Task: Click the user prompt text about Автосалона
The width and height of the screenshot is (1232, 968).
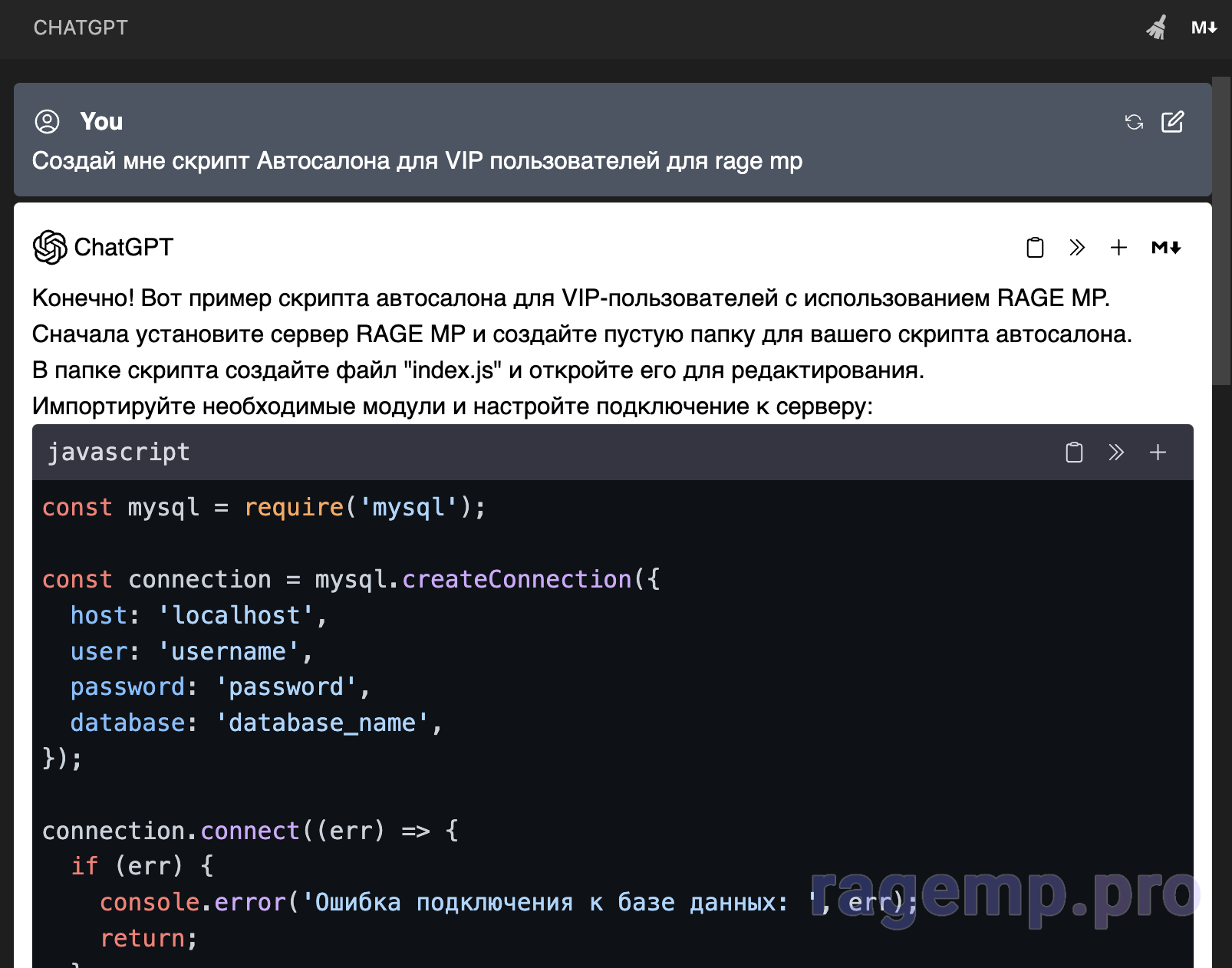Action: [417, 161]
